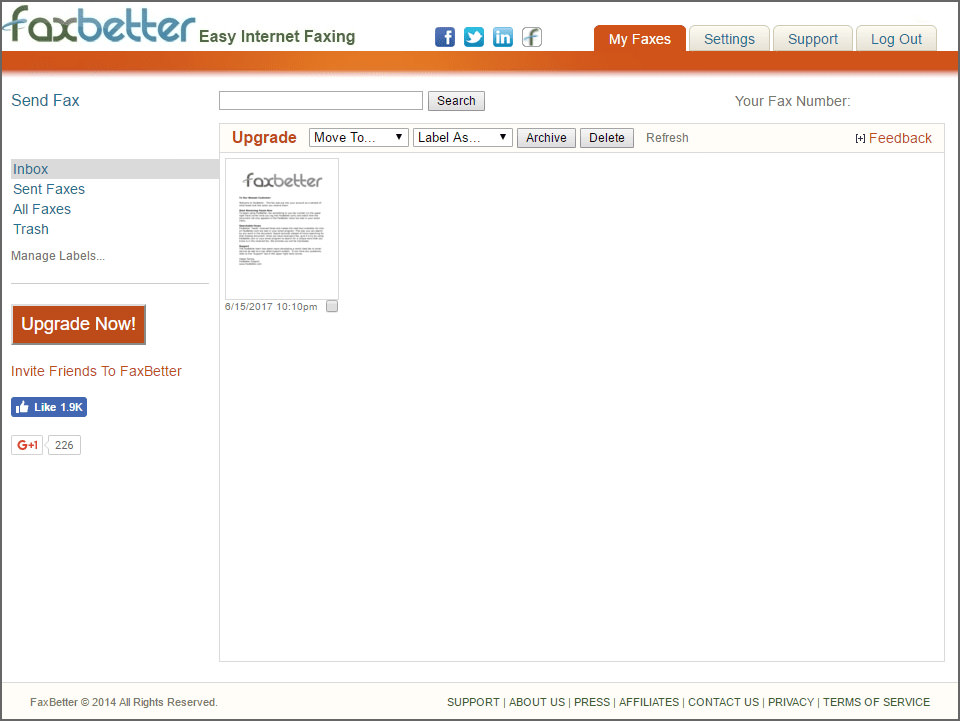Click the FaxBetter © 2014 copyright text

click(x=124, y=702)
